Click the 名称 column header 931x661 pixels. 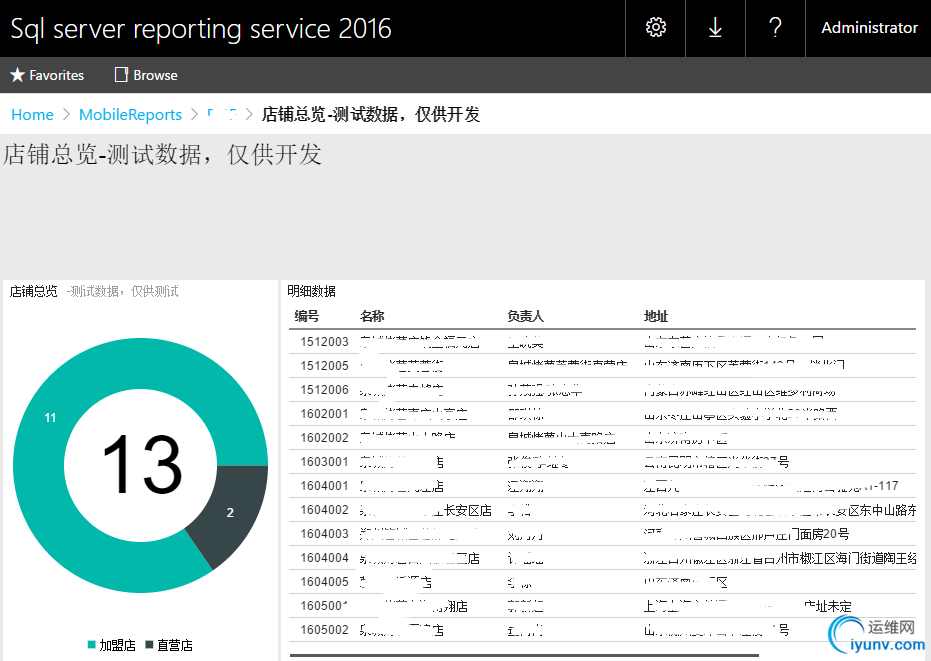pos(372,316)
